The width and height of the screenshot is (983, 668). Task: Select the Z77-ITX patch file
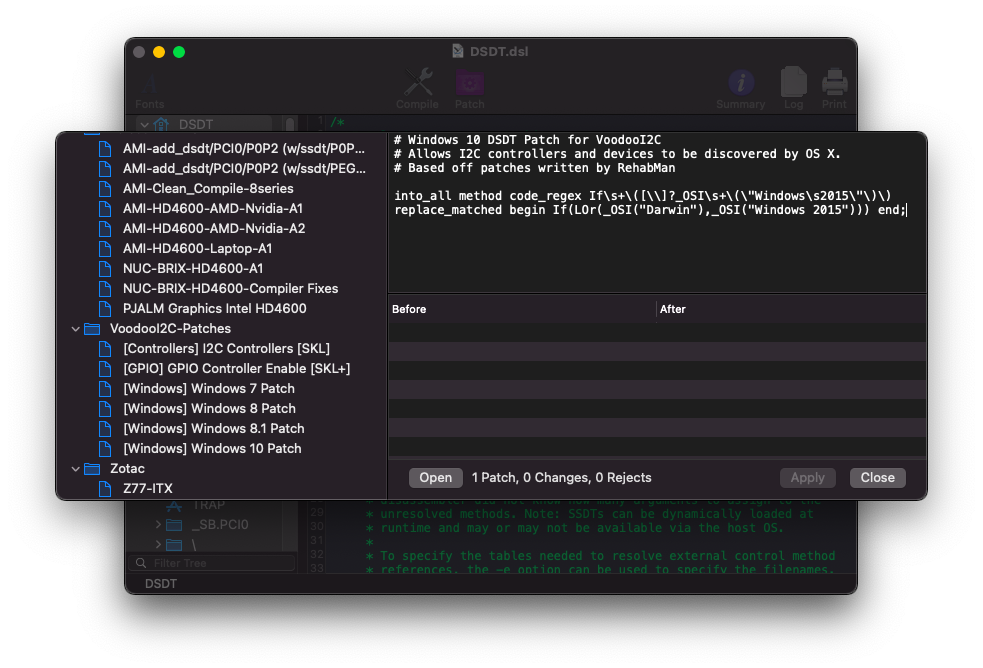point(147,488)
